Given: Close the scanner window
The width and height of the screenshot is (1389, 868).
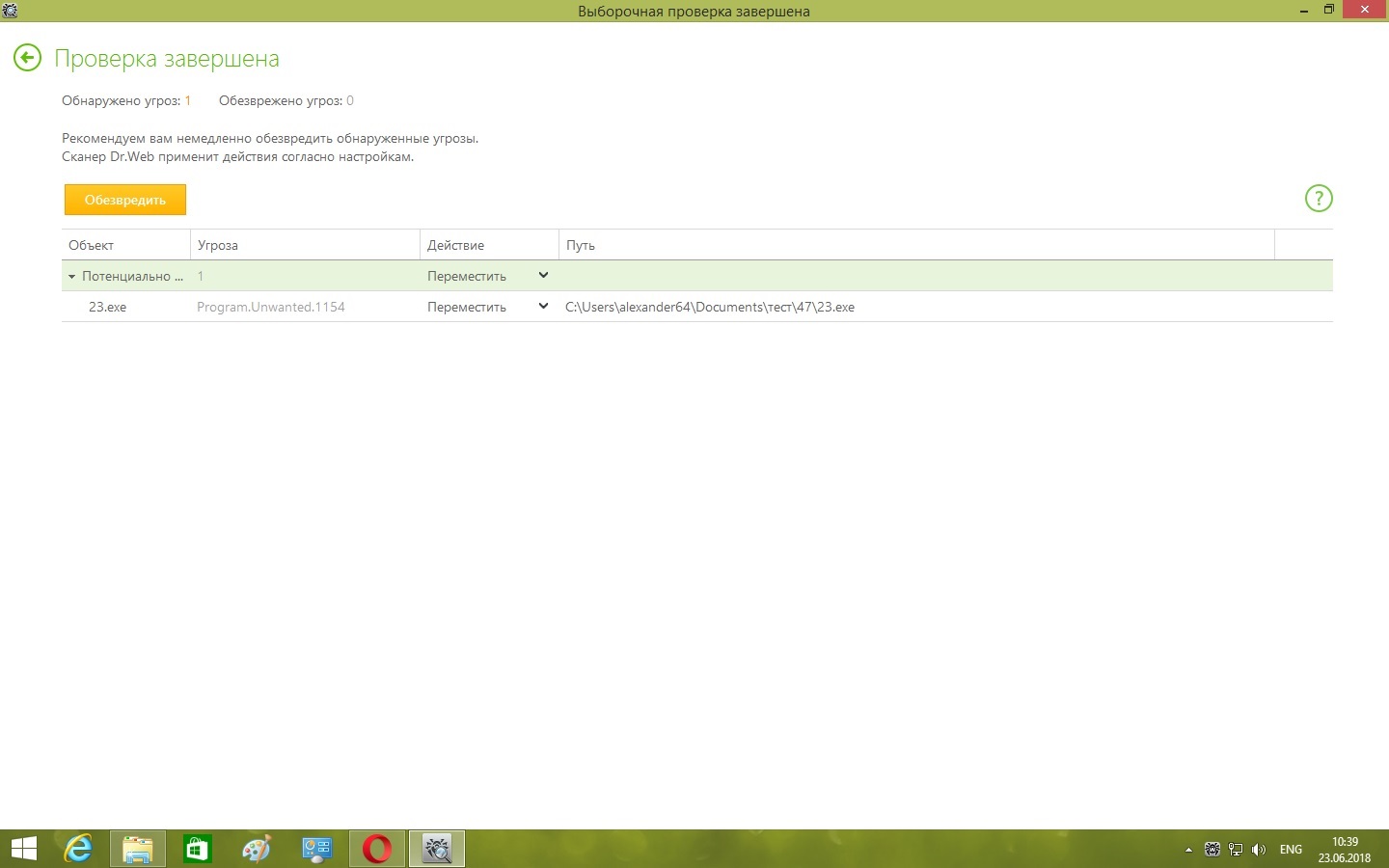Looking at the screenshot, I should pyautogui.click(x=1365, y=10).
